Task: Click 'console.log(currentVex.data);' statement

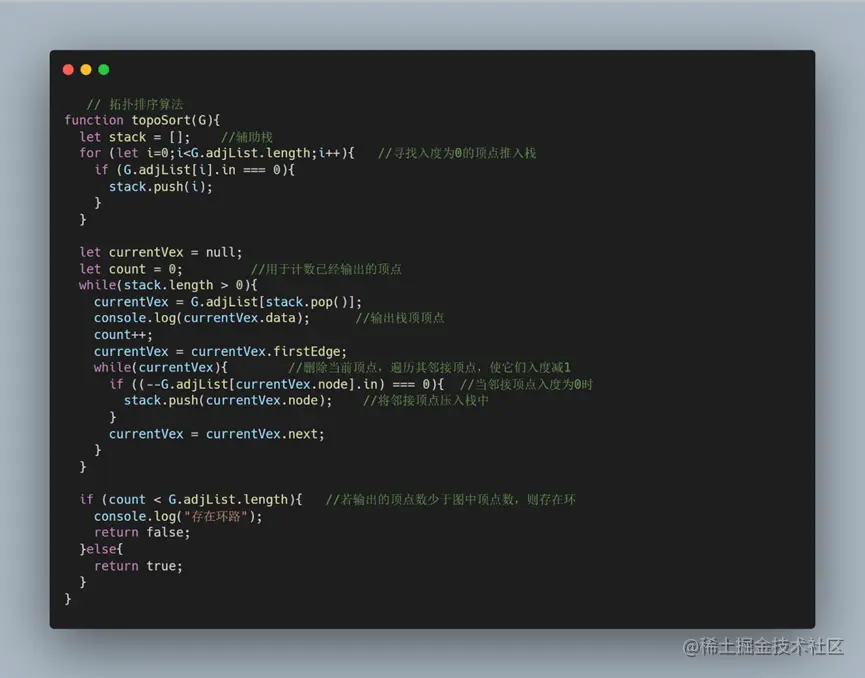Action: click(x=202, y=318)
